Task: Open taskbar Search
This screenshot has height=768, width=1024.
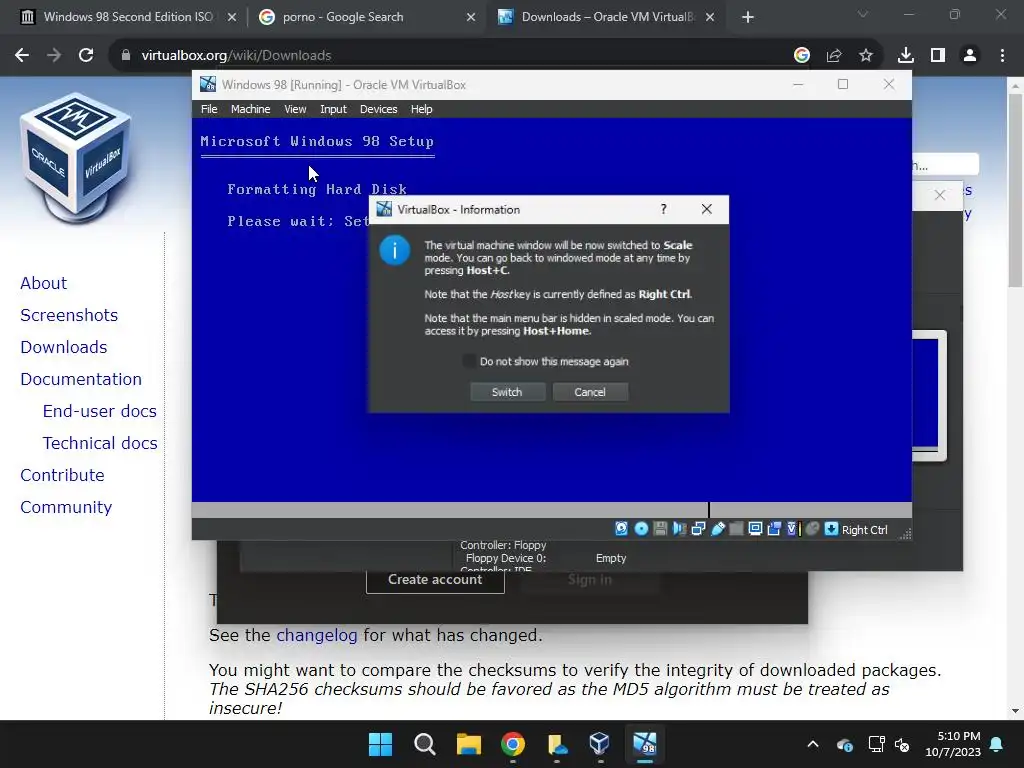Action: 424,744
